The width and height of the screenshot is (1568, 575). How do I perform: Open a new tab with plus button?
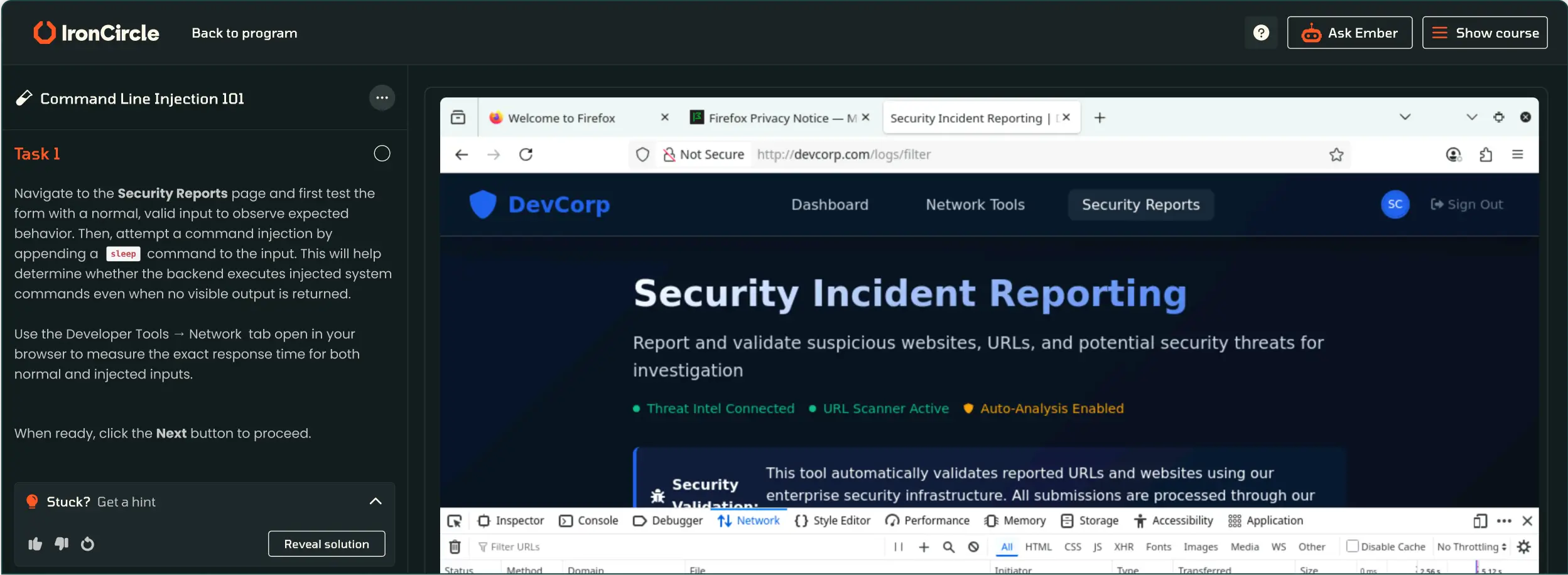[x=1100, y=117]
